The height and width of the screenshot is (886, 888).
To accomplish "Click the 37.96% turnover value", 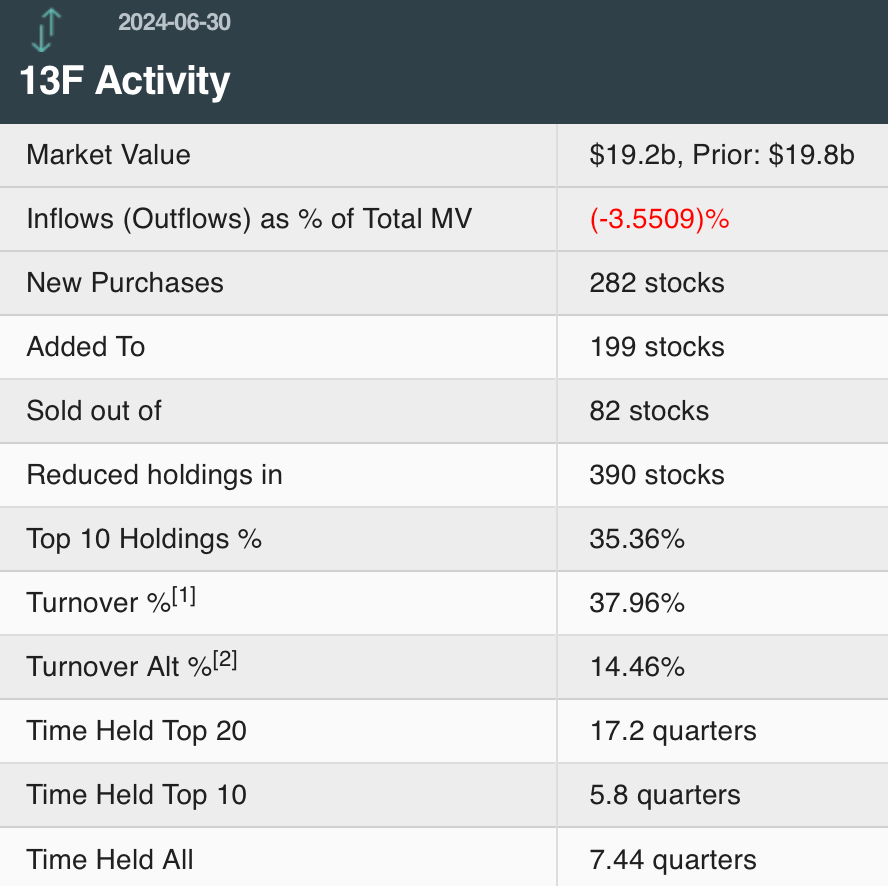I will point(637,603).
